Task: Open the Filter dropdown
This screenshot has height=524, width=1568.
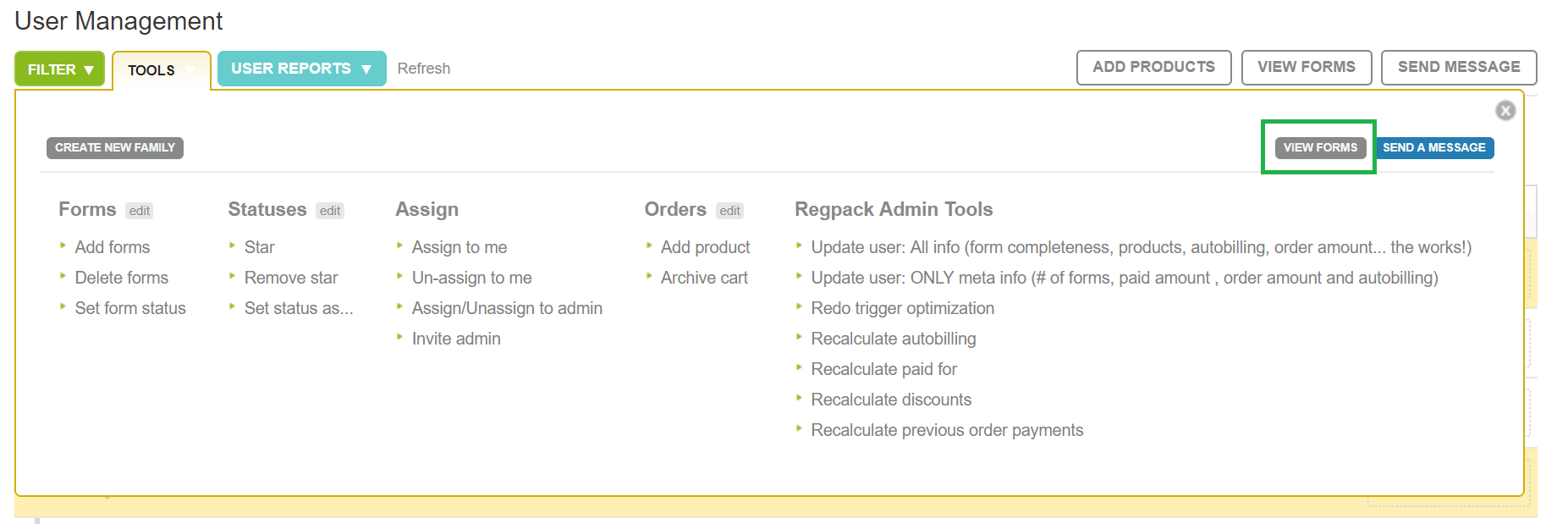Action: (x=59, y=69)
